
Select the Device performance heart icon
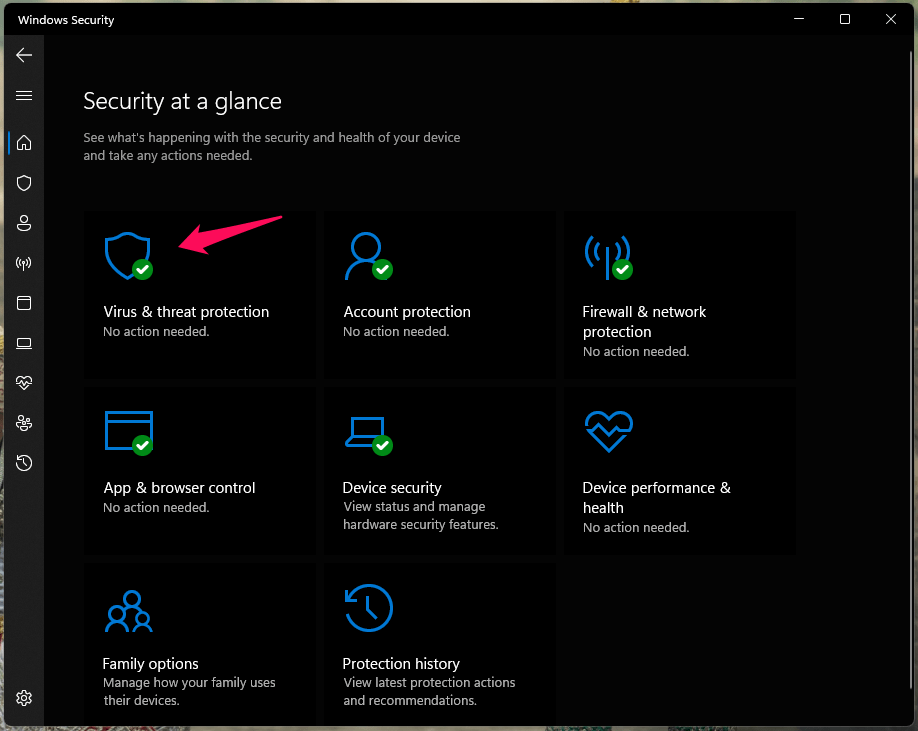point(23,382)
